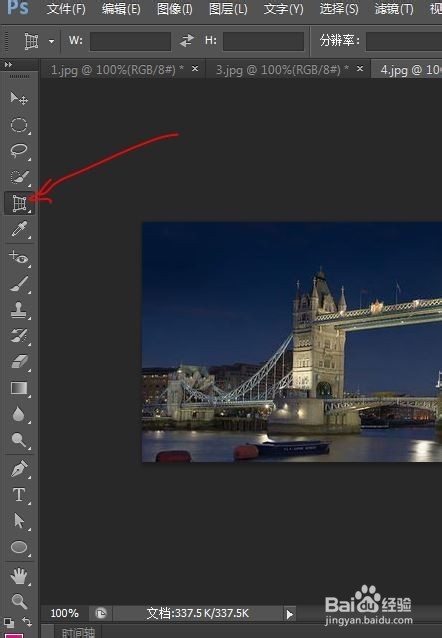Select the Zoom tool
Viewport: 442px width, 638px height.
[x=19, y=601]
